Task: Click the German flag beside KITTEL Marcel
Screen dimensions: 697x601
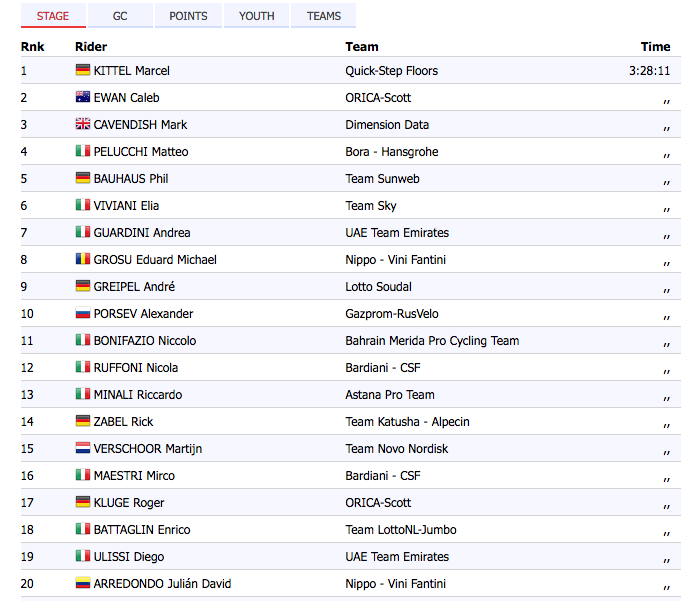Action: point(83,71)
